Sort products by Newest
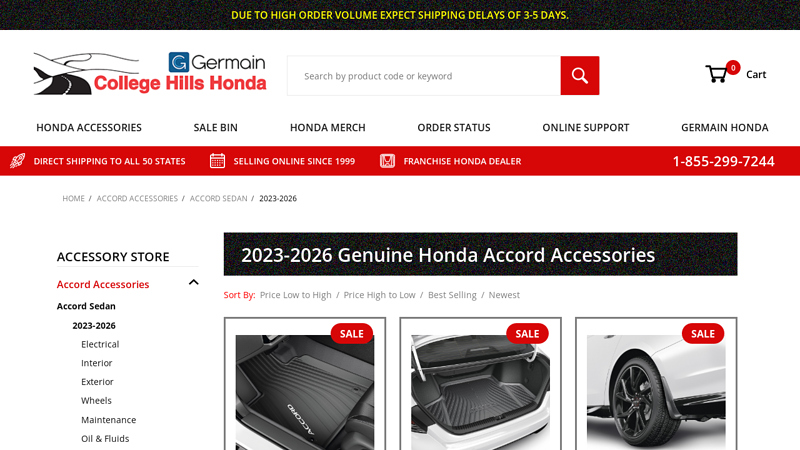 point(504,295)
